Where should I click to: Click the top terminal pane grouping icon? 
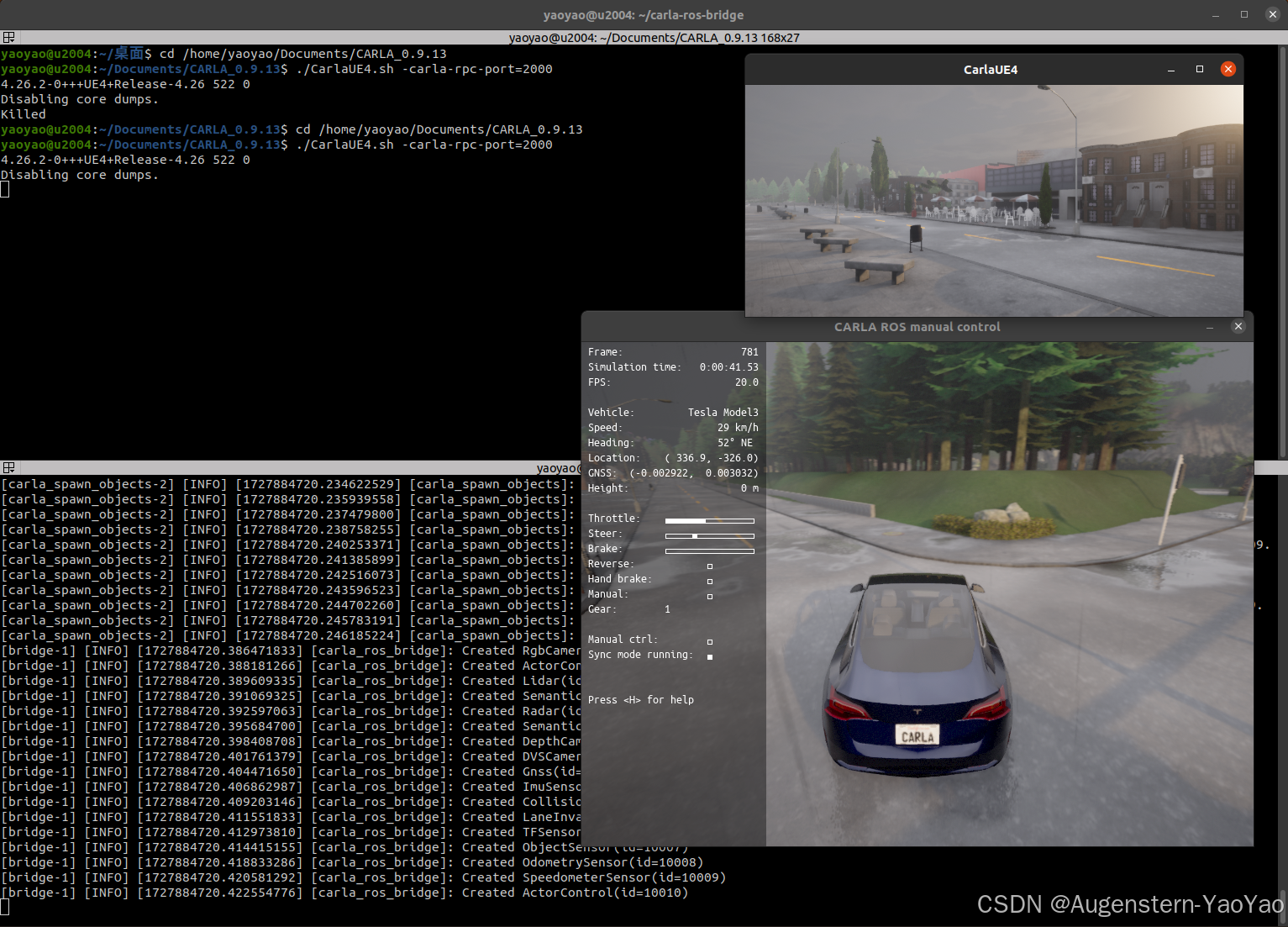pos(8,38)
